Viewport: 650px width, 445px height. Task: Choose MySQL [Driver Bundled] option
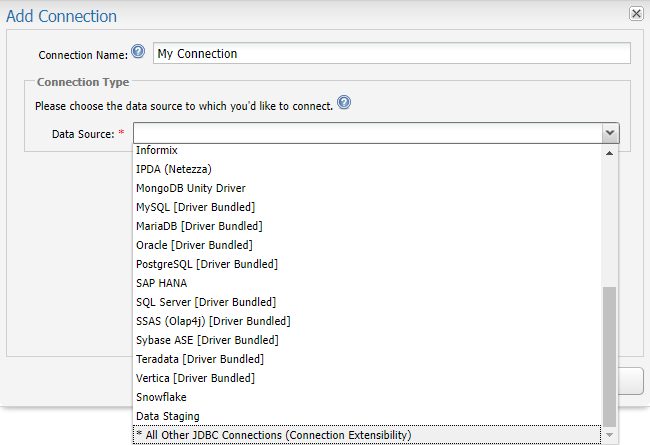[367, 207]
